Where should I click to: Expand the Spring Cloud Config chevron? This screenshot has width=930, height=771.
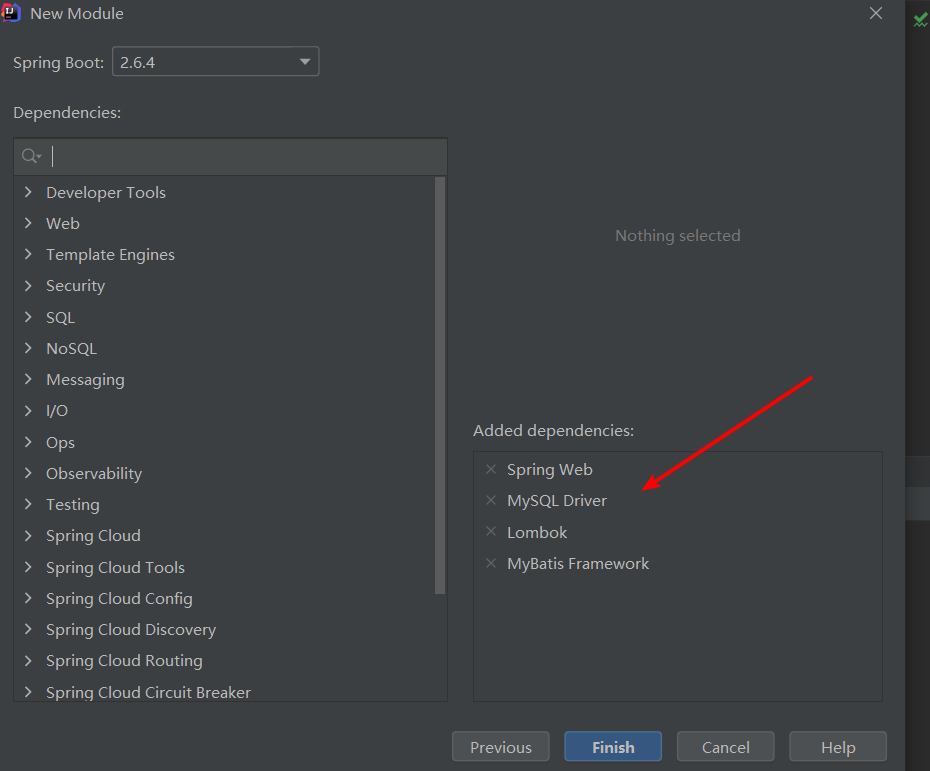pyautogui.click(x=28, y=598)
